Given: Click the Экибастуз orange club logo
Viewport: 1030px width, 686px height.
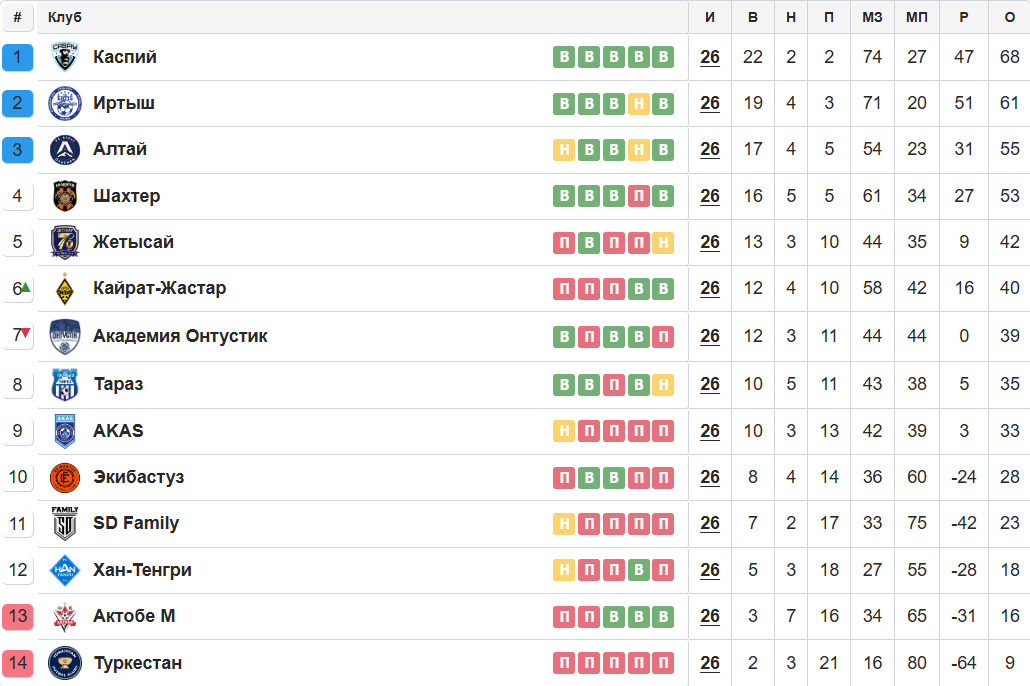Looking at the screenshot, I should click(x=65, y=478).
